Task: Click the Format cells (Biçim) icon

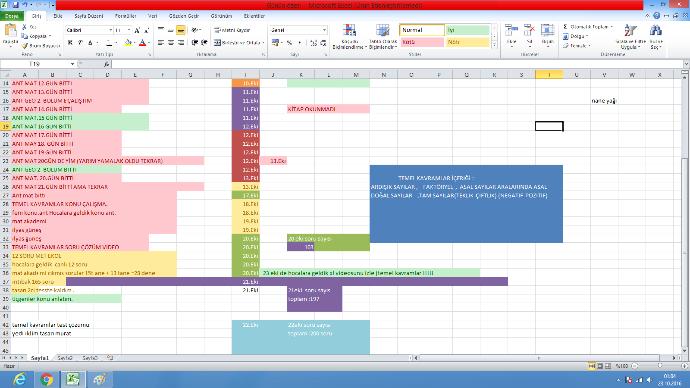Action: pos(547,31)
